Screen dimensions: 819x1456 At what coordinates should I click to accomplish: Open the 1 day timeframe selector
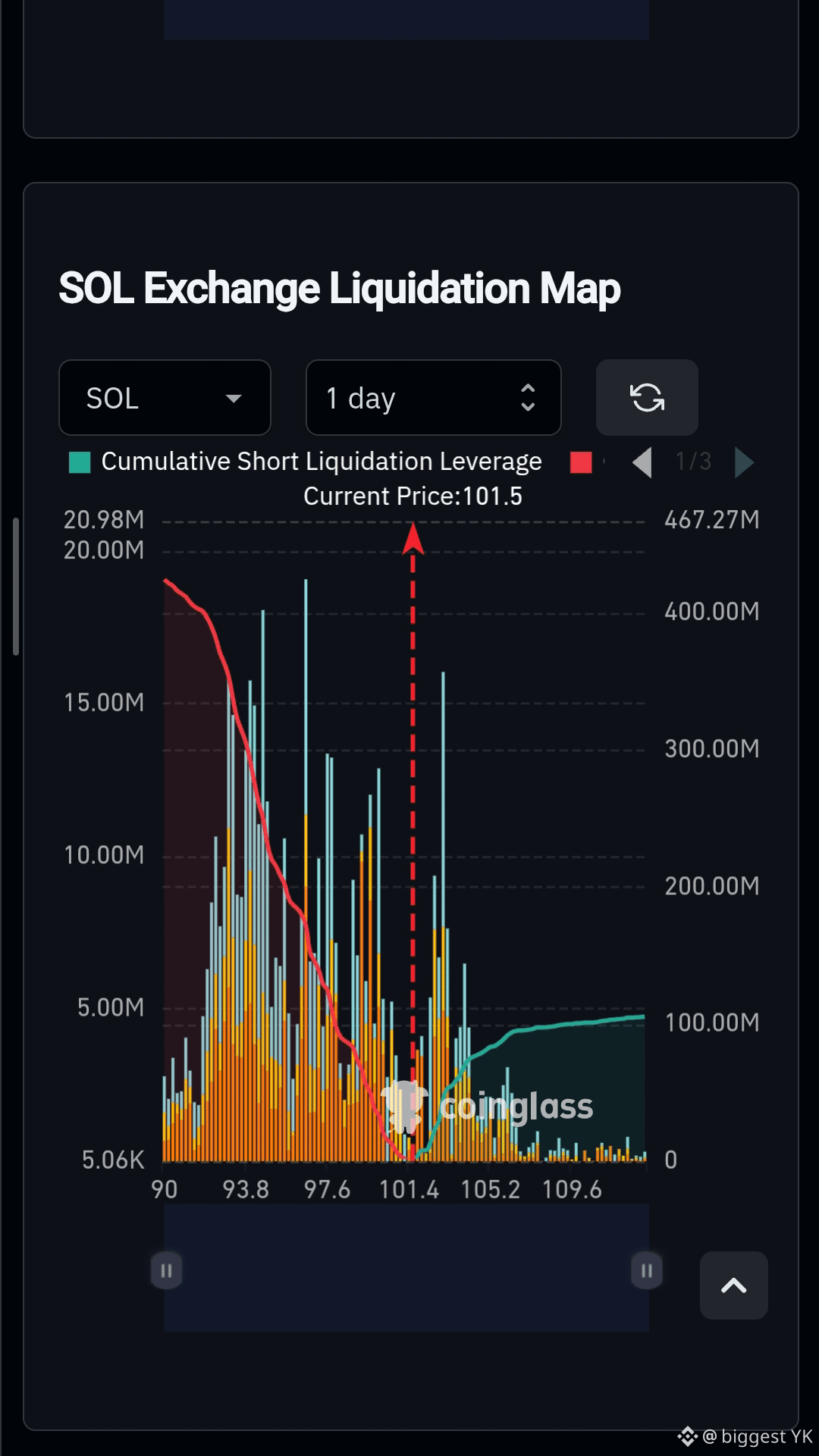[433, 398]
